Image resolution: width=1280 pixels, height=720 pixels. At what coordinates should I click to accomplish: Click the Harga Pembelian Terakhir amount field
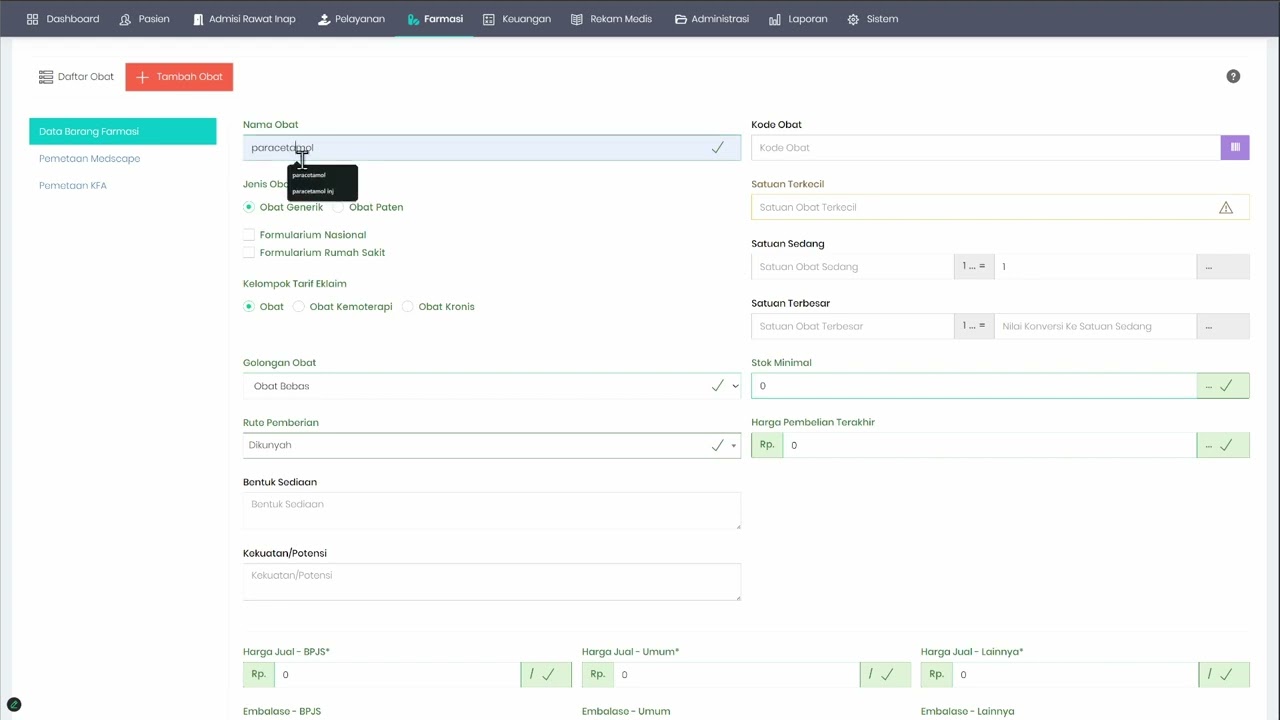[x=989, y=445]
